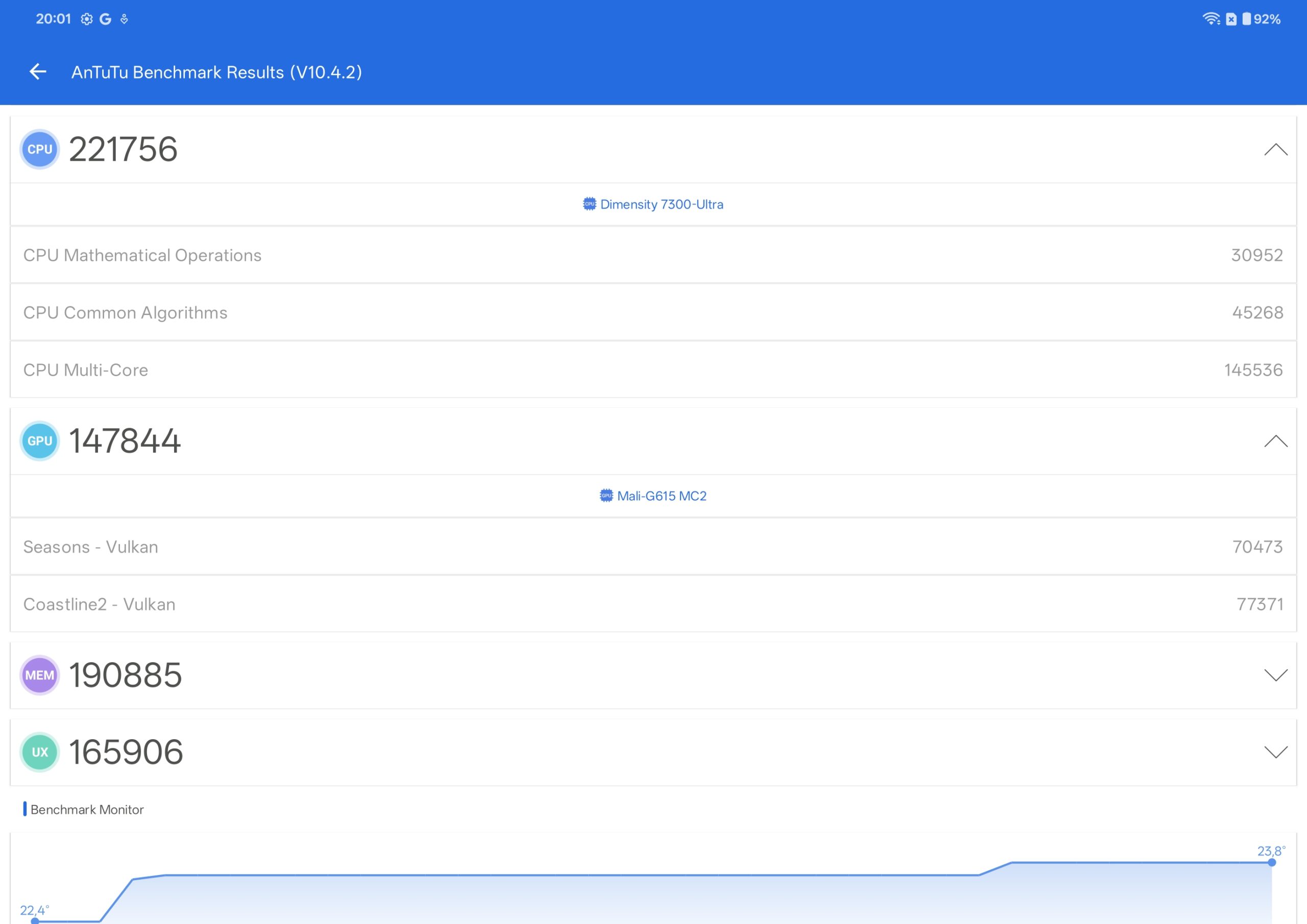Expand the UX score section
This screenshot has width=1307, height=924.
(x=1275, y=752)
